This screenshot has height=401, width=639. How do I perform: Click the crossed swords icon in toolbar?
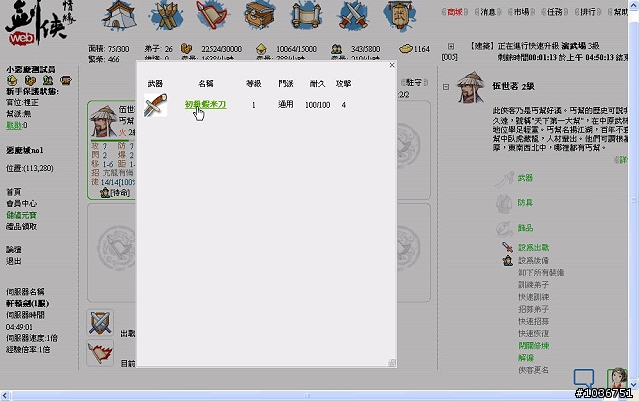pyautogui.click(x=353, y=16)
